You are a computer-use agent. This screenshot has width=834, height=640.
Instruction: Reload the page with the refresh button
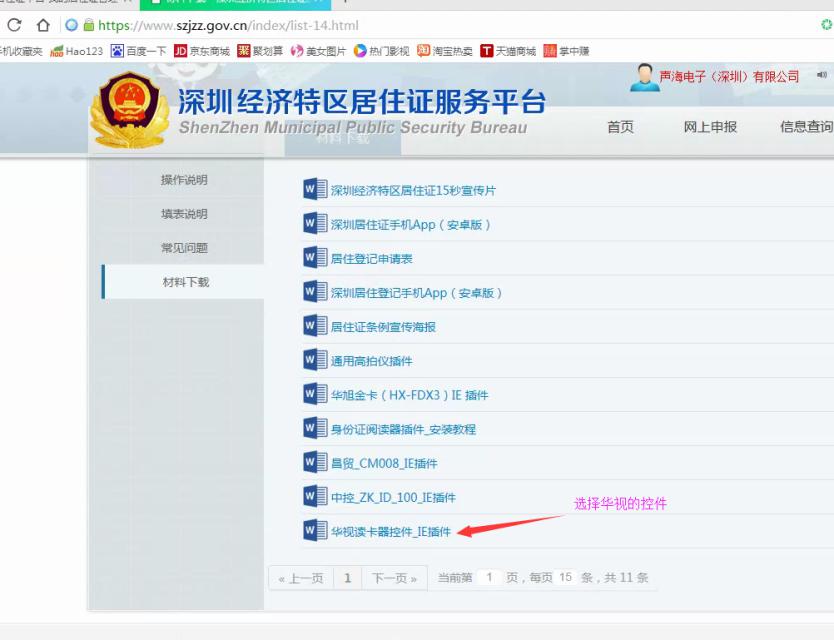click(14, 25)
